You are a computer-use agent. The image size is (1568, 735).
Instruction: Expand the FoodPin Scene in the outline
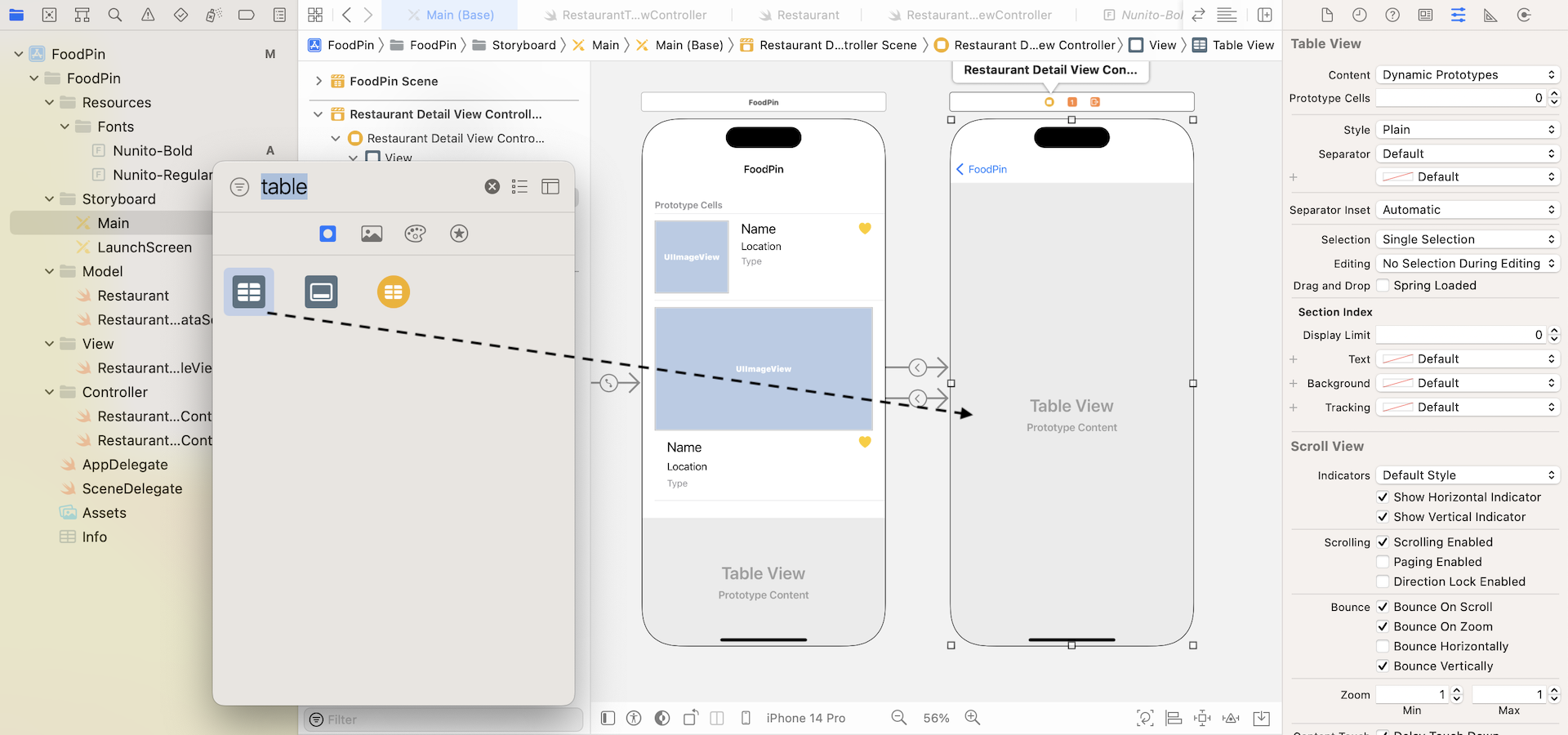pyautogui.click(x=318, y=81)
